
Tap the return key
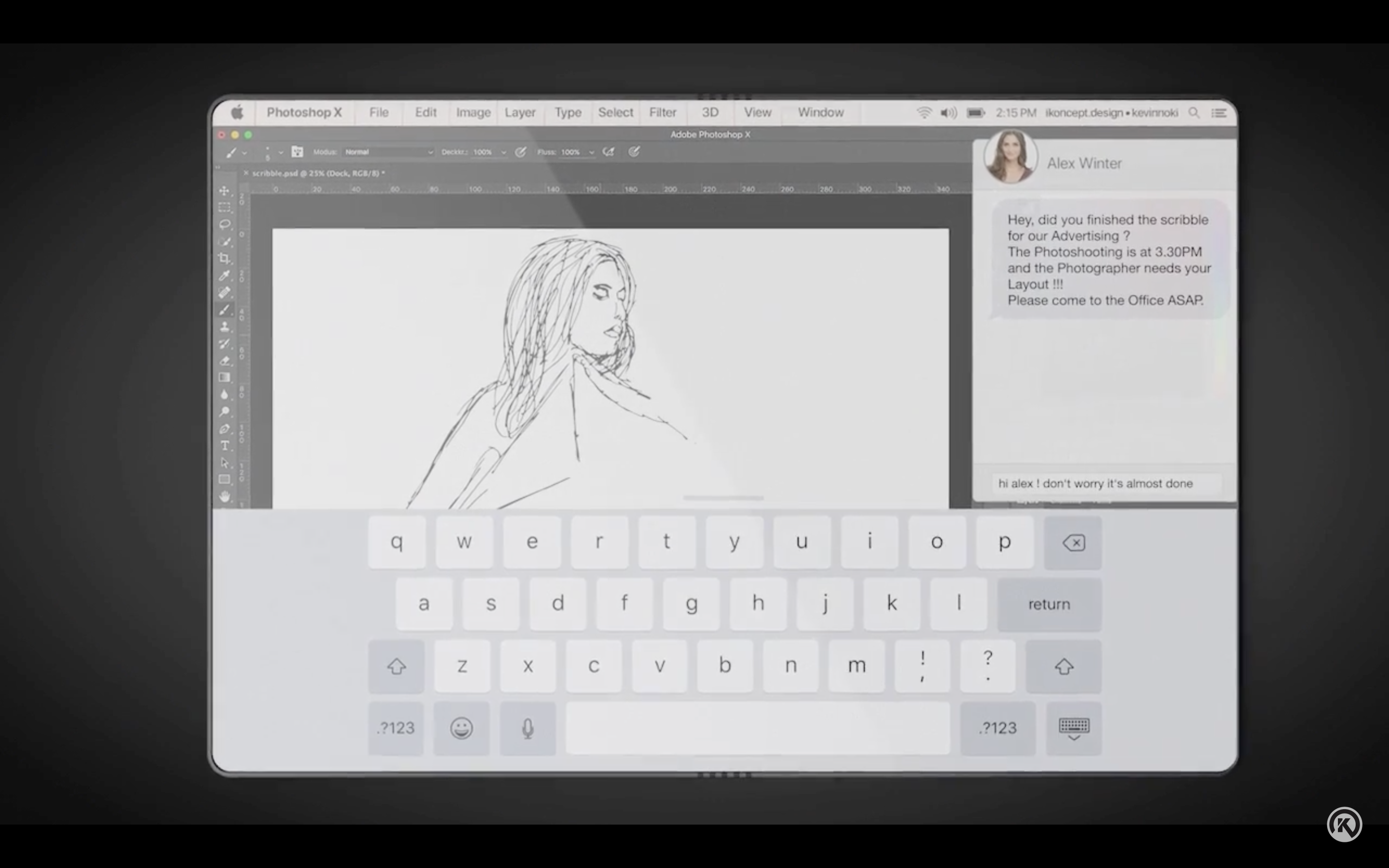click(x=1049, y=604)
